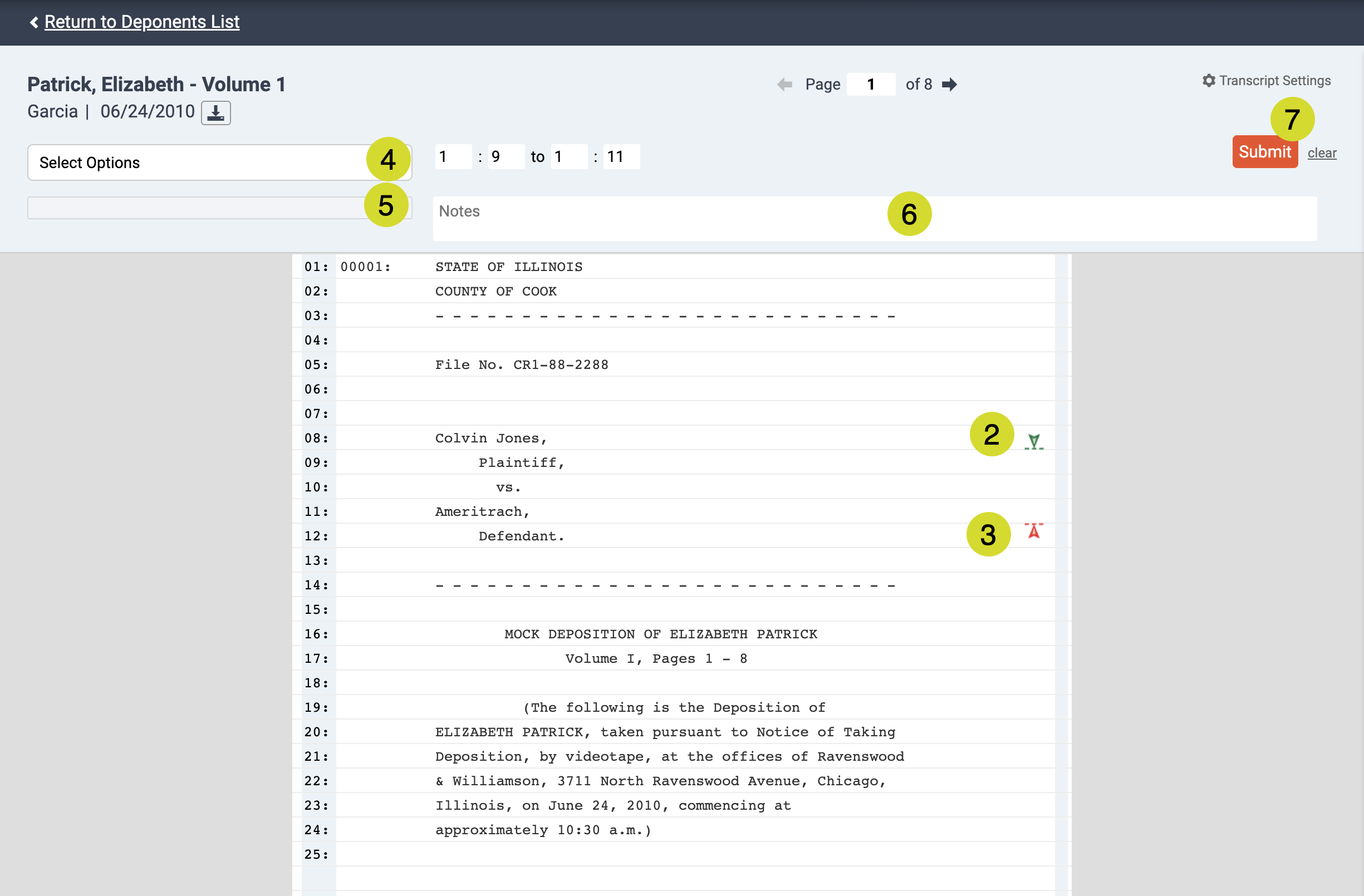Click the 'Garcia' case name

53,111
